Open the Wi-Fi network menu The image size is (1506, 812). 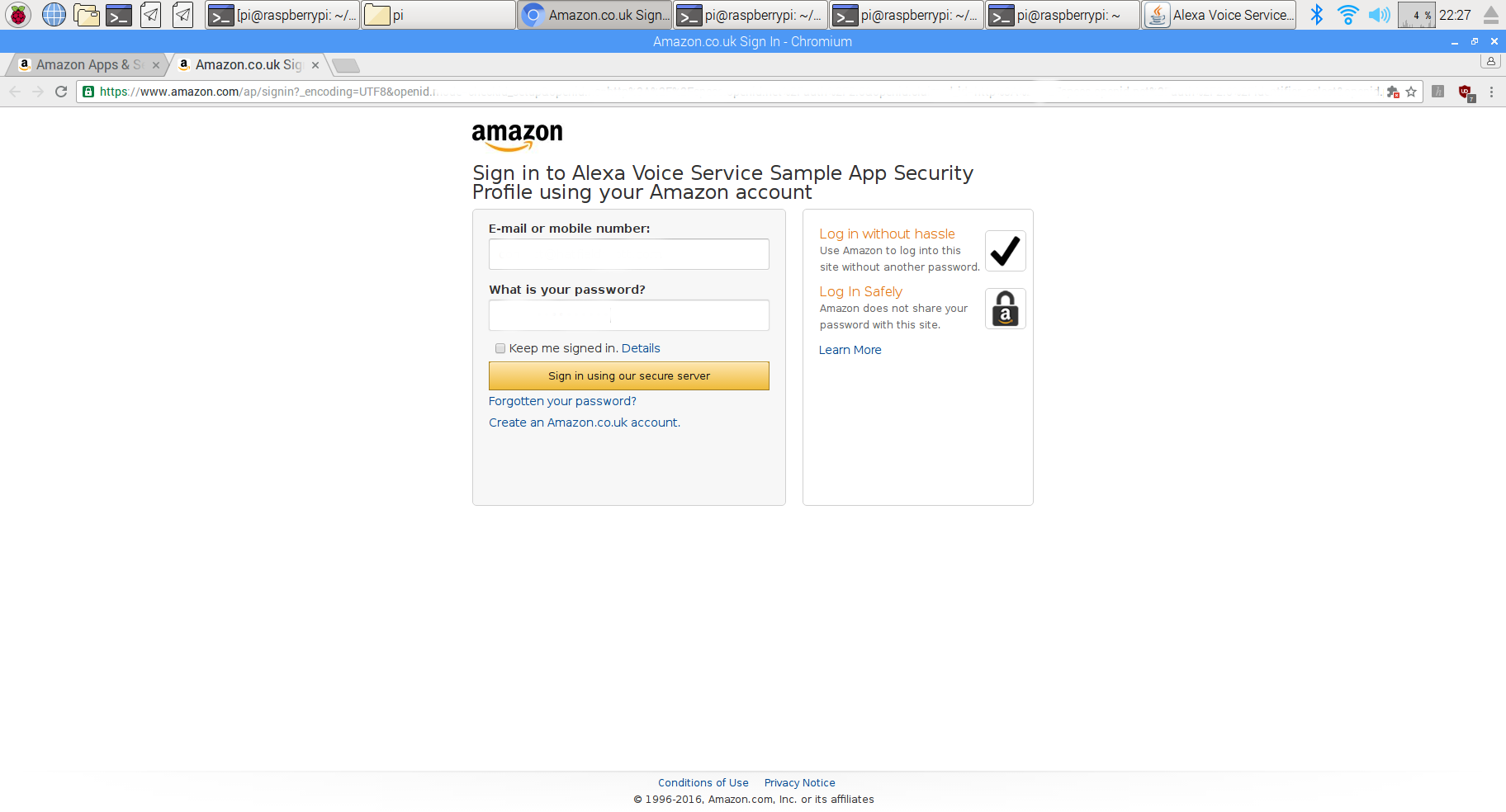[x=1347, y=14]
